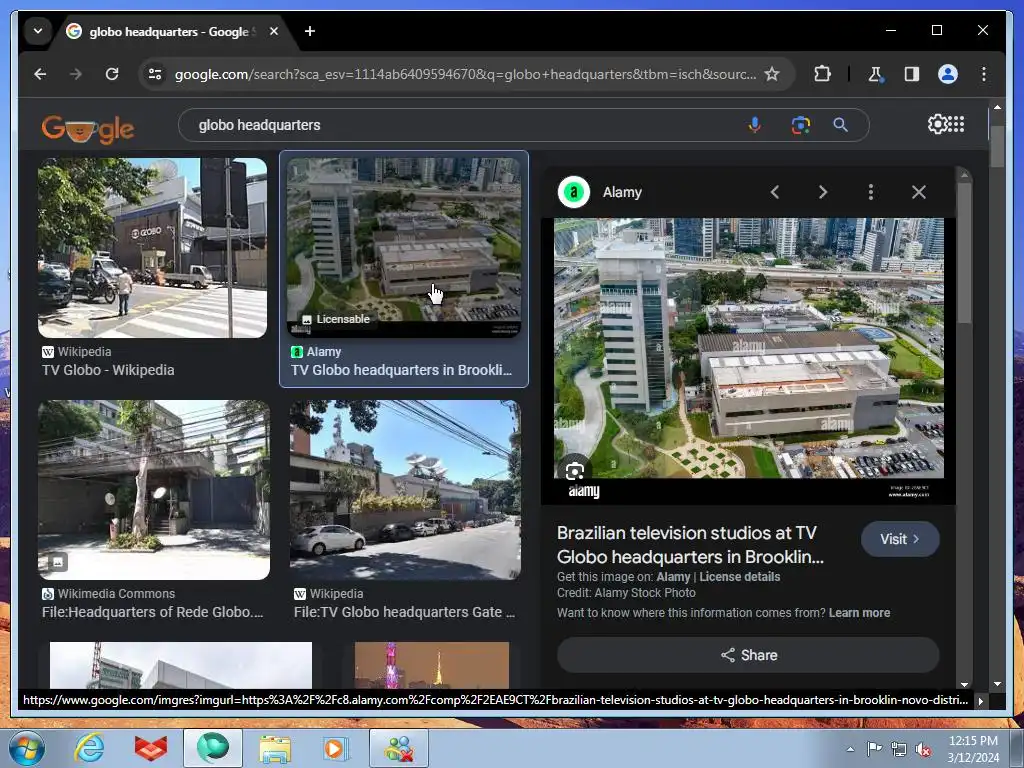The image size is (1024, 768).
Task: Select the Alamy TV Globo aerial thumbnail
Action: 404,248
